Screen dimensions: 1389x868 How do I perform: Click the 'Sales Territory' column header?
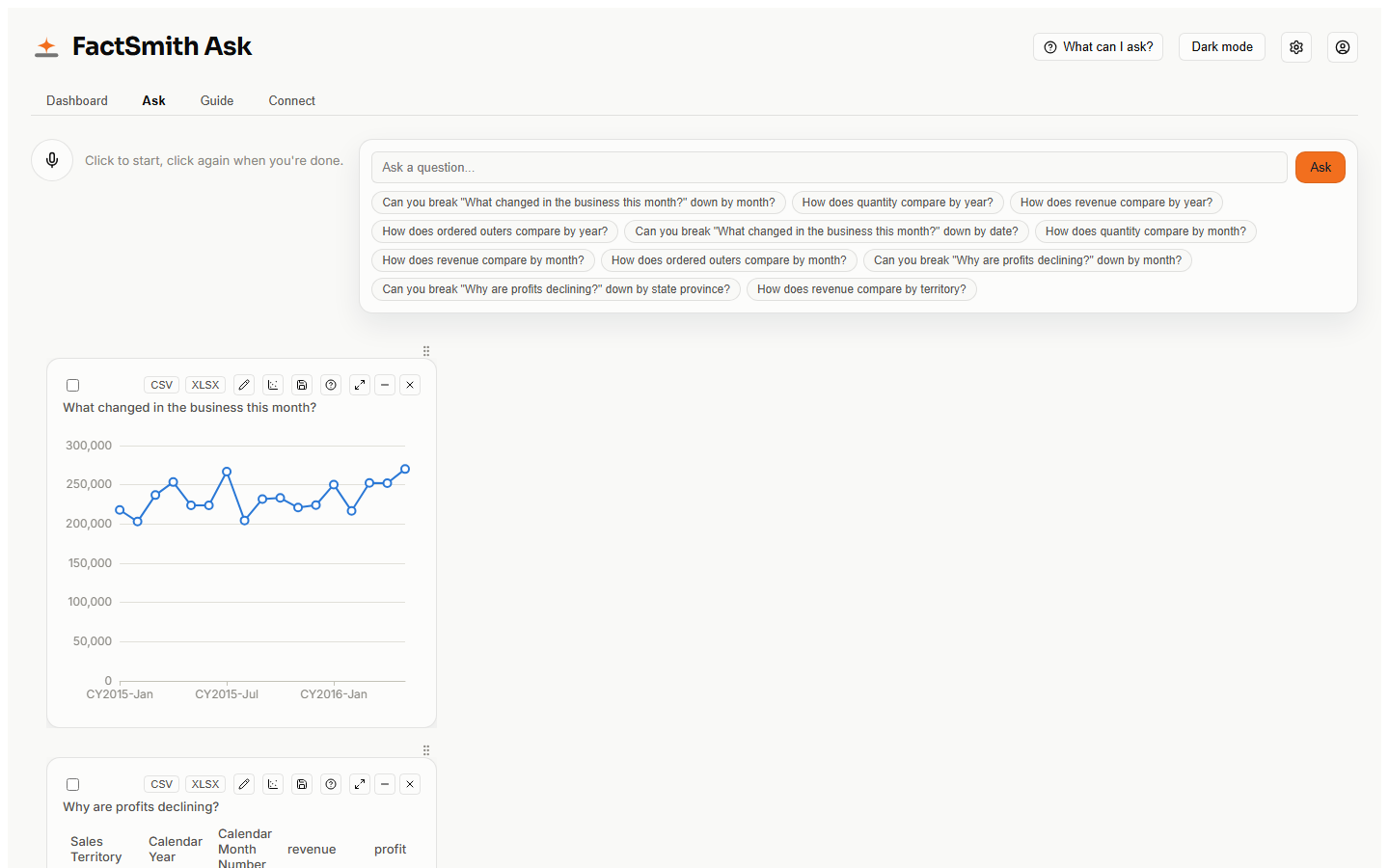pos(96,850)
